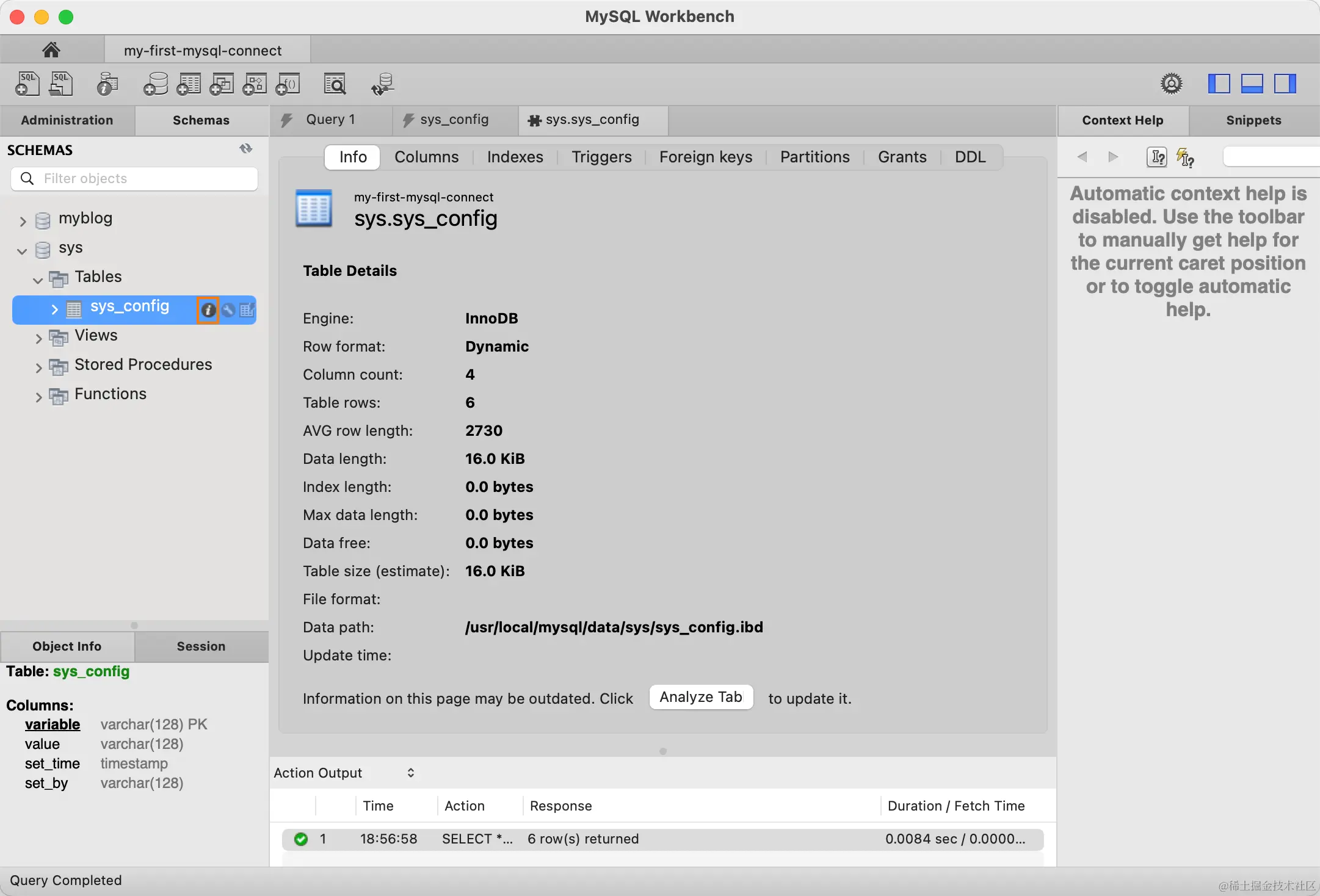1320x896 pixels.
Task: Create a new view icon
Action: click(222, 84)
